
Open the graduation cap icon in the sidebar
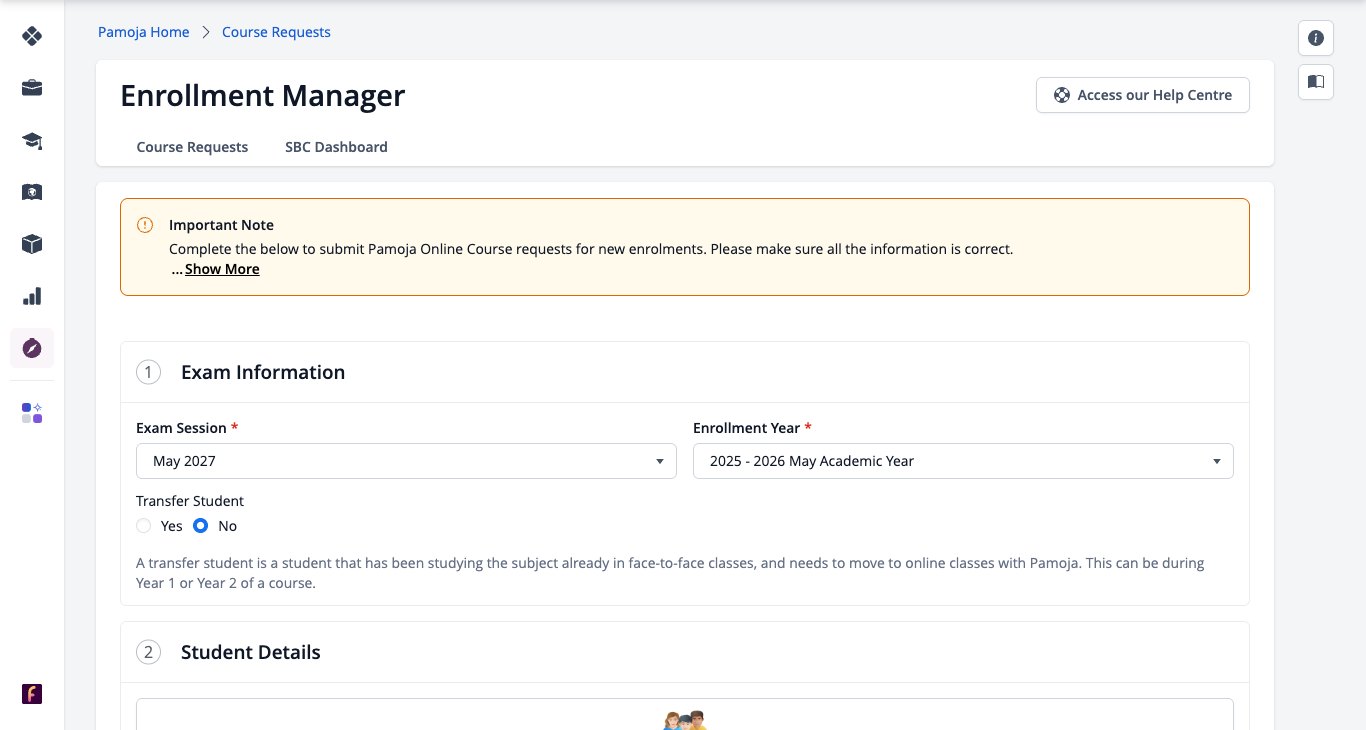(32, 140)
